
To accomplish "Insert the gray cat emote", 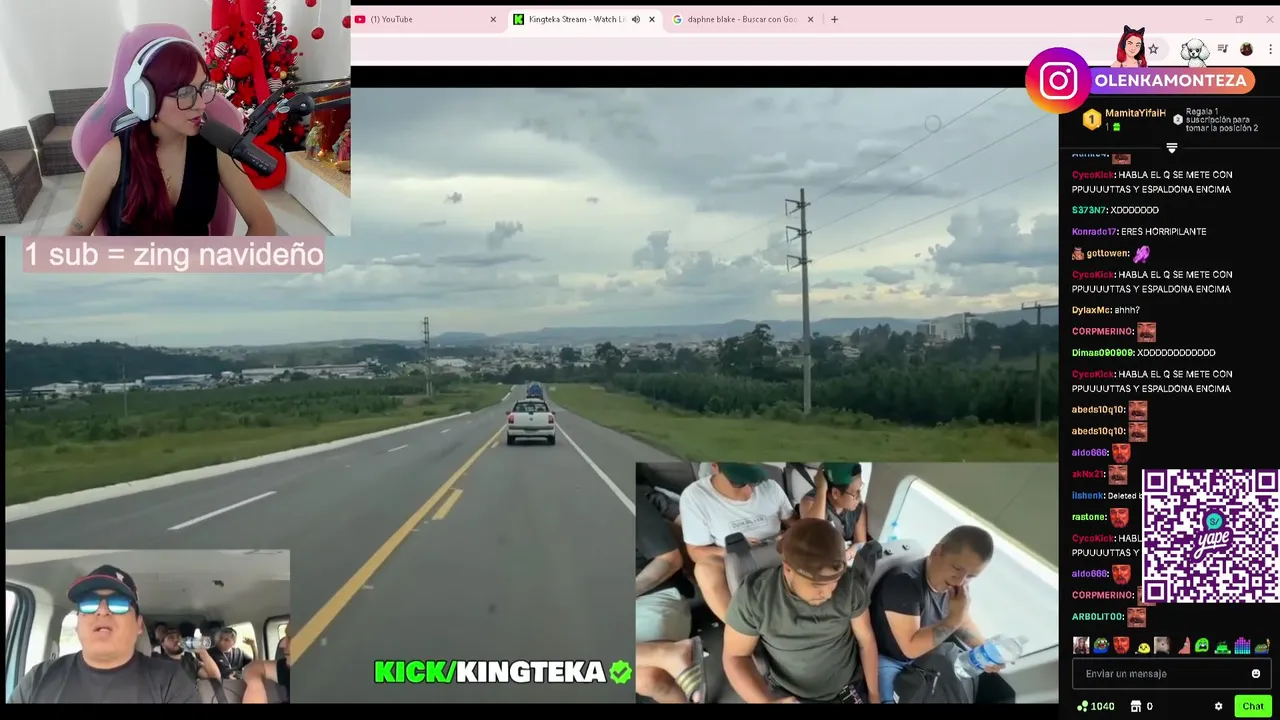I will coord(1161,646).
